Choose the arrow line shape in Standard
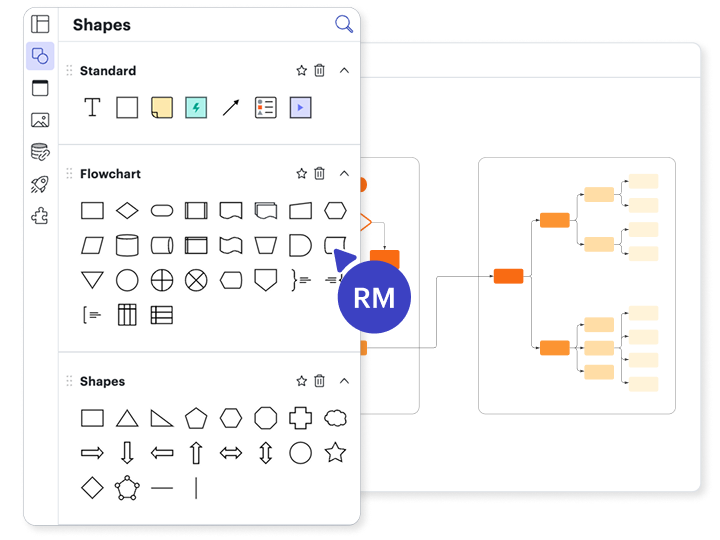The height and width of the screenshot is (540, 720). 231,108
